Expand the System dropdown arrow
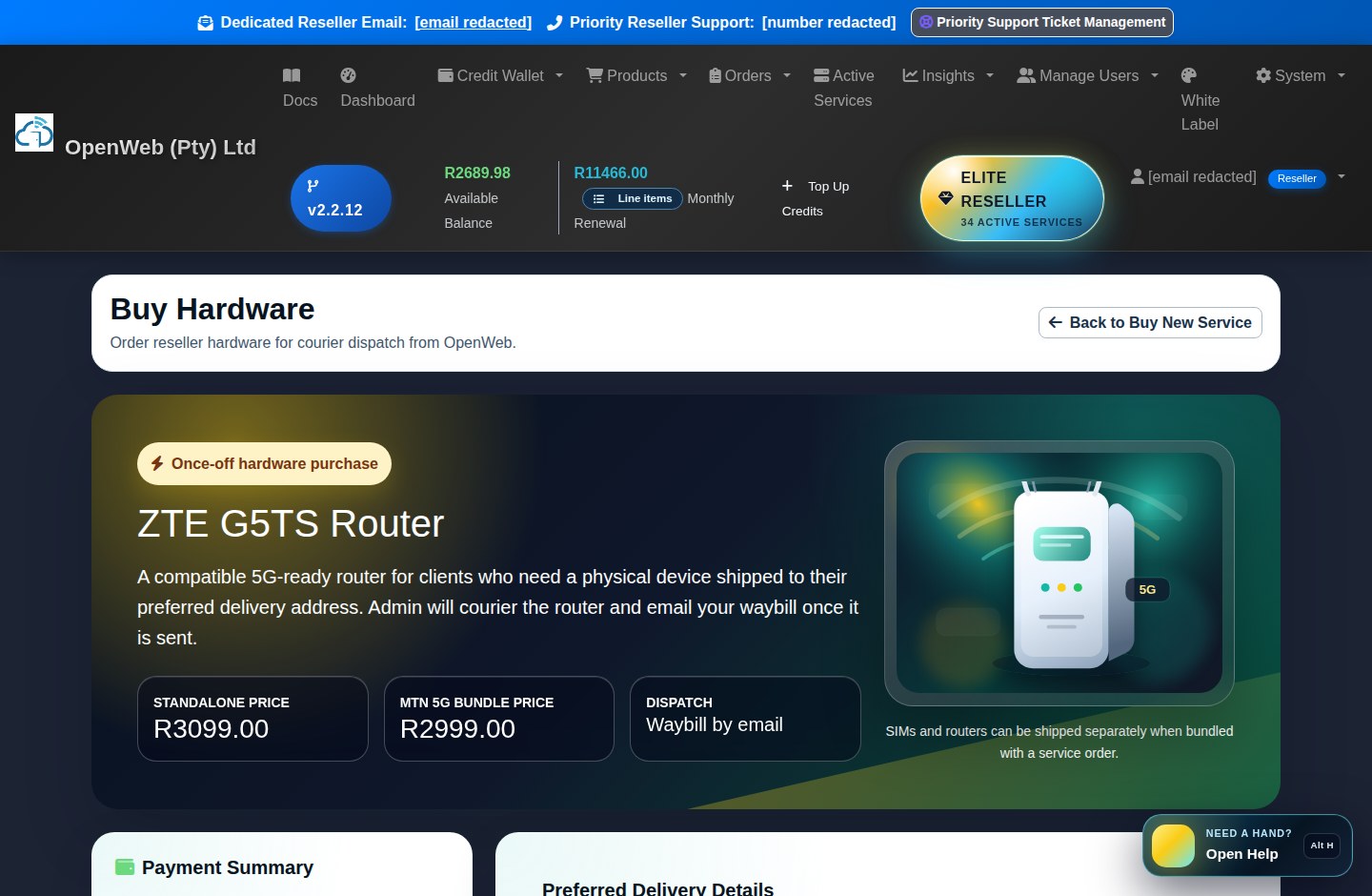1372x896 pixels. pos(1342,75)
